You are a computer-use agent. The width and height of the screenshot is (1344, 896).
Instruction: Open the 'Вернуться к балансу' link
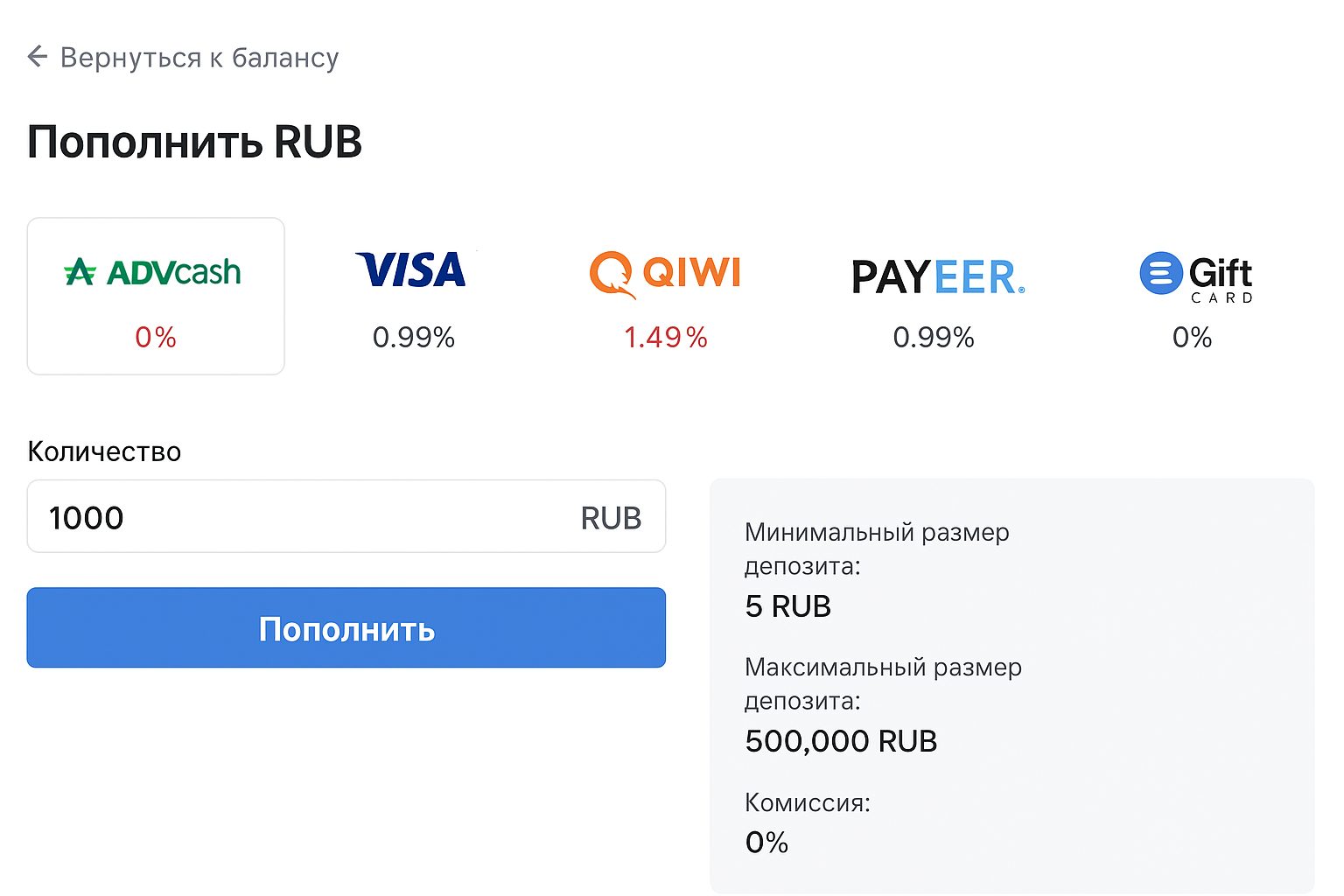[x=199, y=58]
